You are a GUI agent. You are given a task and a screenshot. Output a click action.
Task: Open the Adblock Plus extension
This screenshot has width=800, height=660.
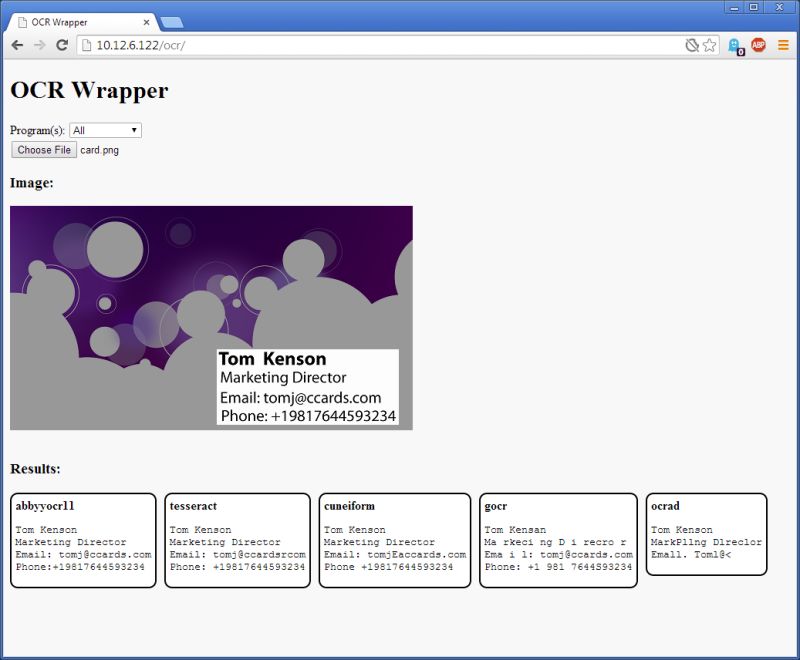point(757,44)
